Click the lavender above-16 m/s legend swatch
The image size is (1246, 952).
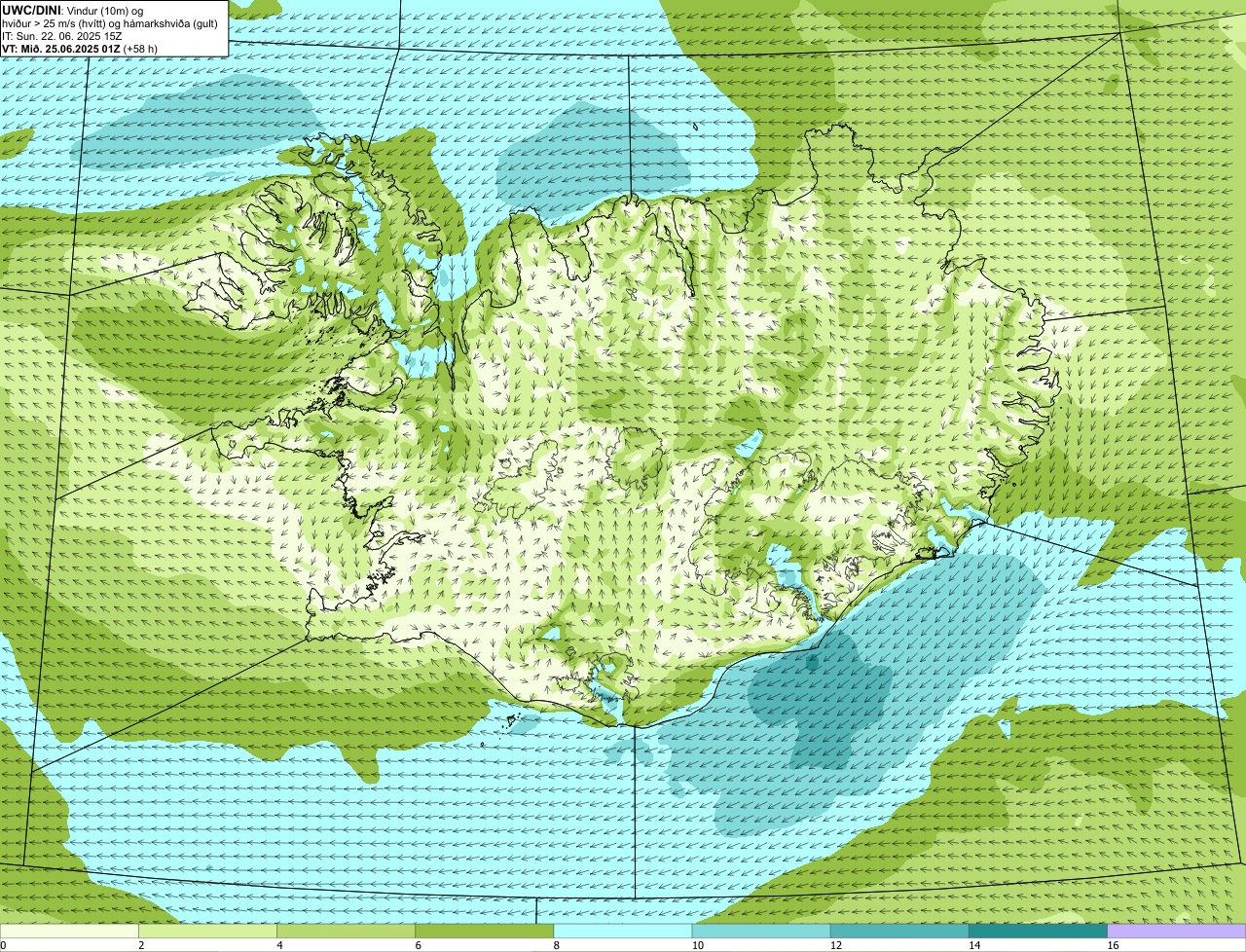(1177, 931)
